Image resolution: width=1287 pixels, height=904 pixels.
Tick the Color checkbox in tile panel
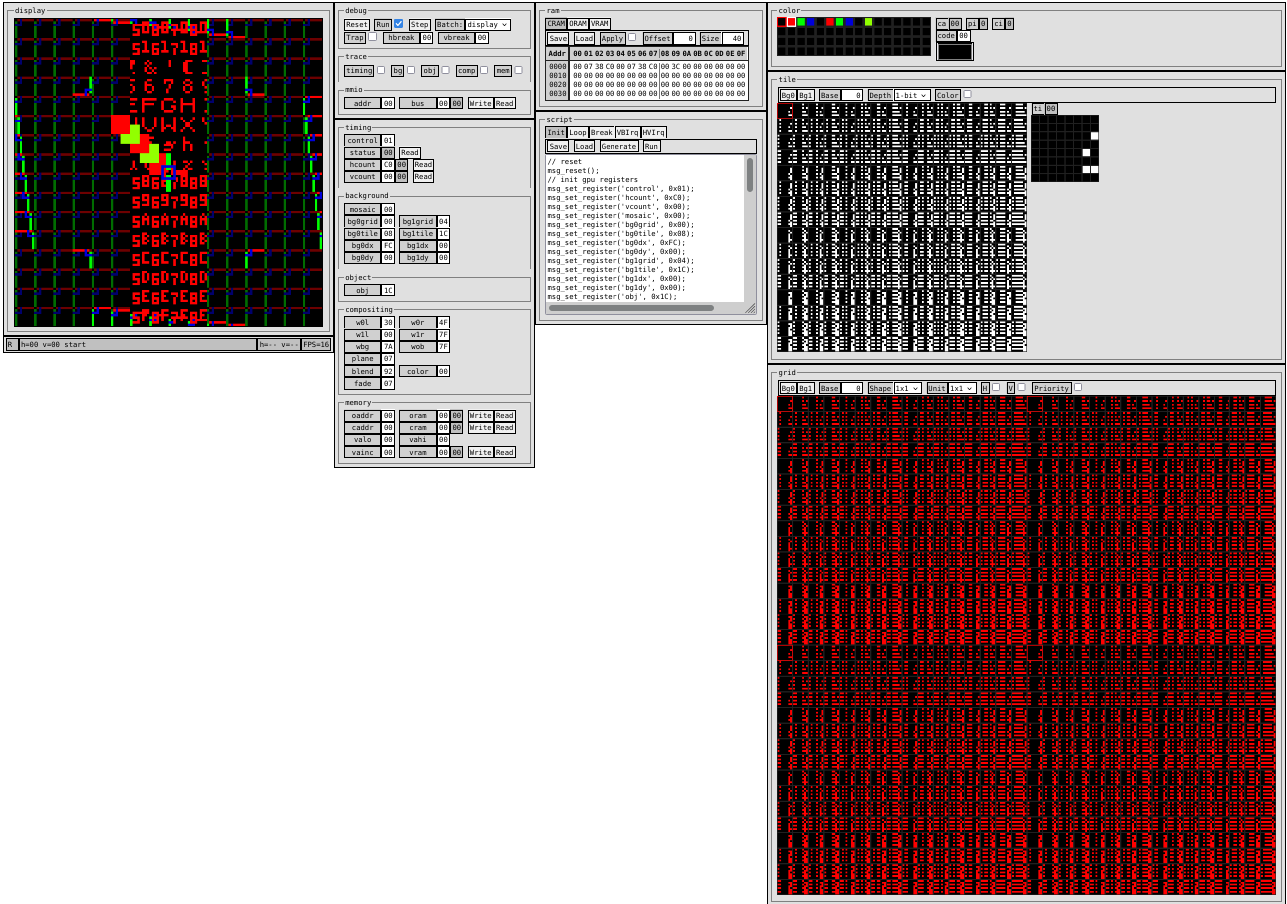point(967,94)
